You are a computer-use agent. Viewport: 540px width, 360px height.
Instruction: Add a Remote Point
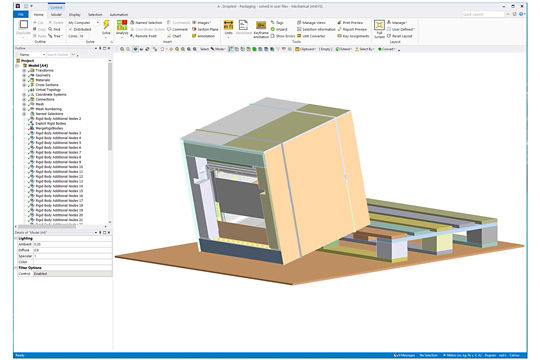point(143,36)
